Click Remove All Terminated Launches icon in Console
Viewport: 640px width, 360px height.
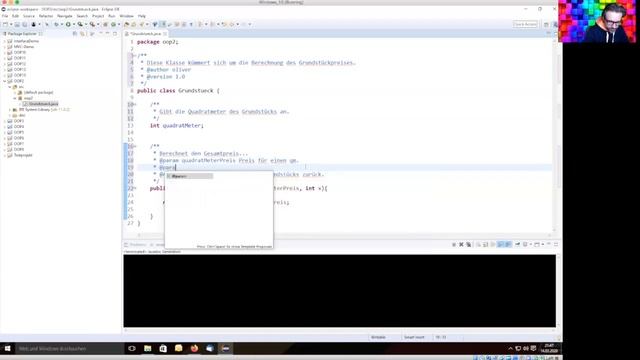[469, 244]
